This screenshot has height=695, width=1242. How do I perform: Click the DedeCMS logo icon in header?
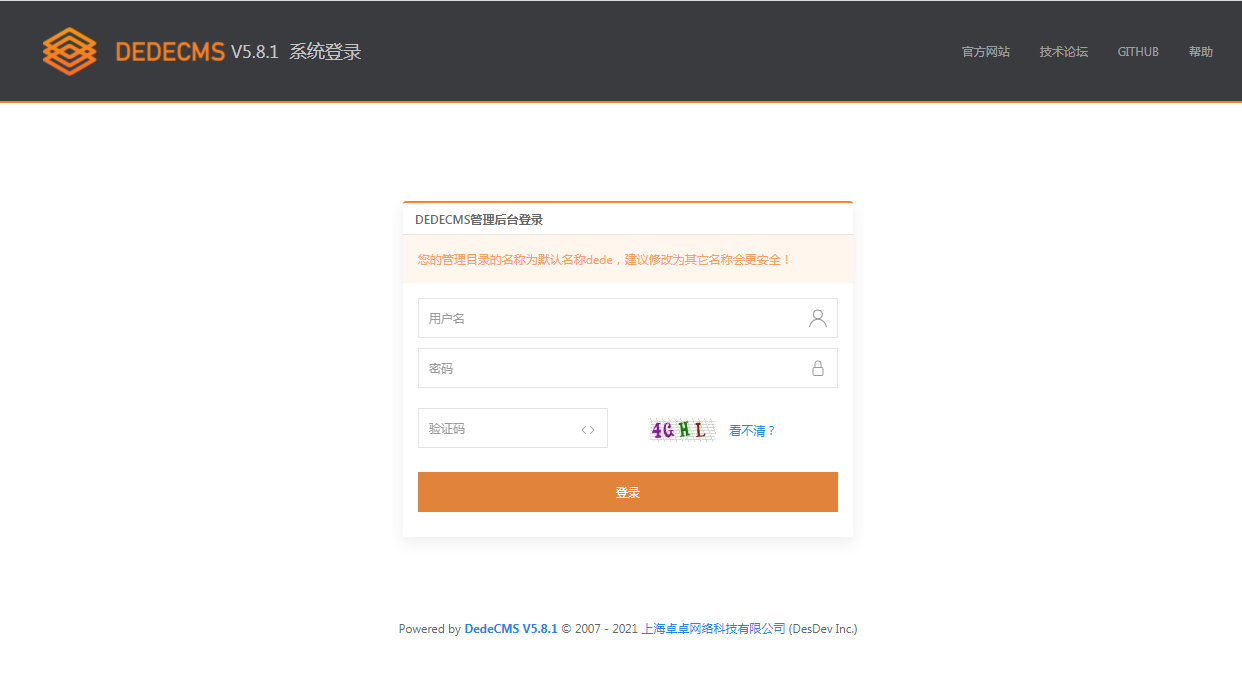68,51
